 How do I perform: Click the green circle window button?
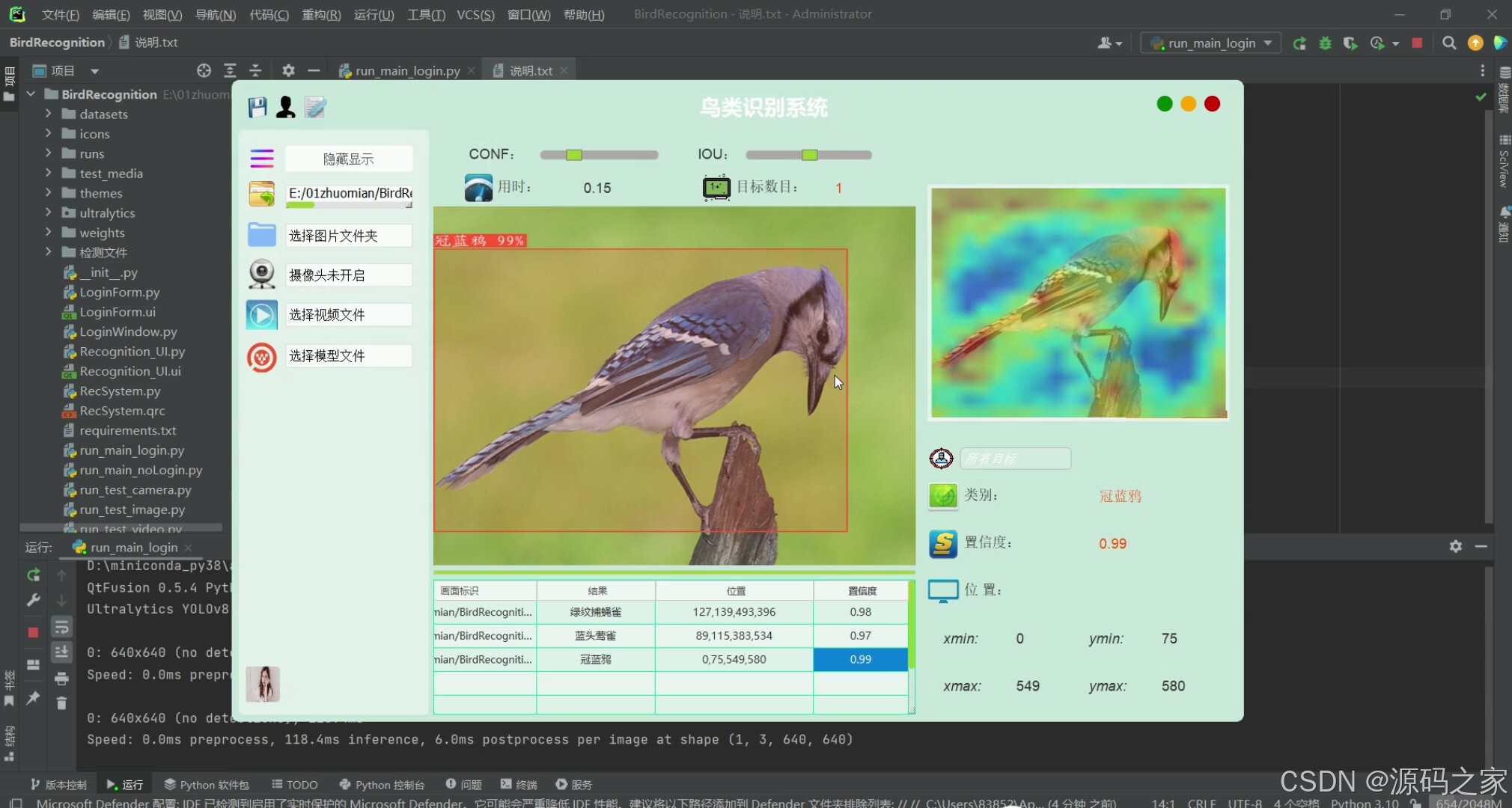tap(1164, 104)
